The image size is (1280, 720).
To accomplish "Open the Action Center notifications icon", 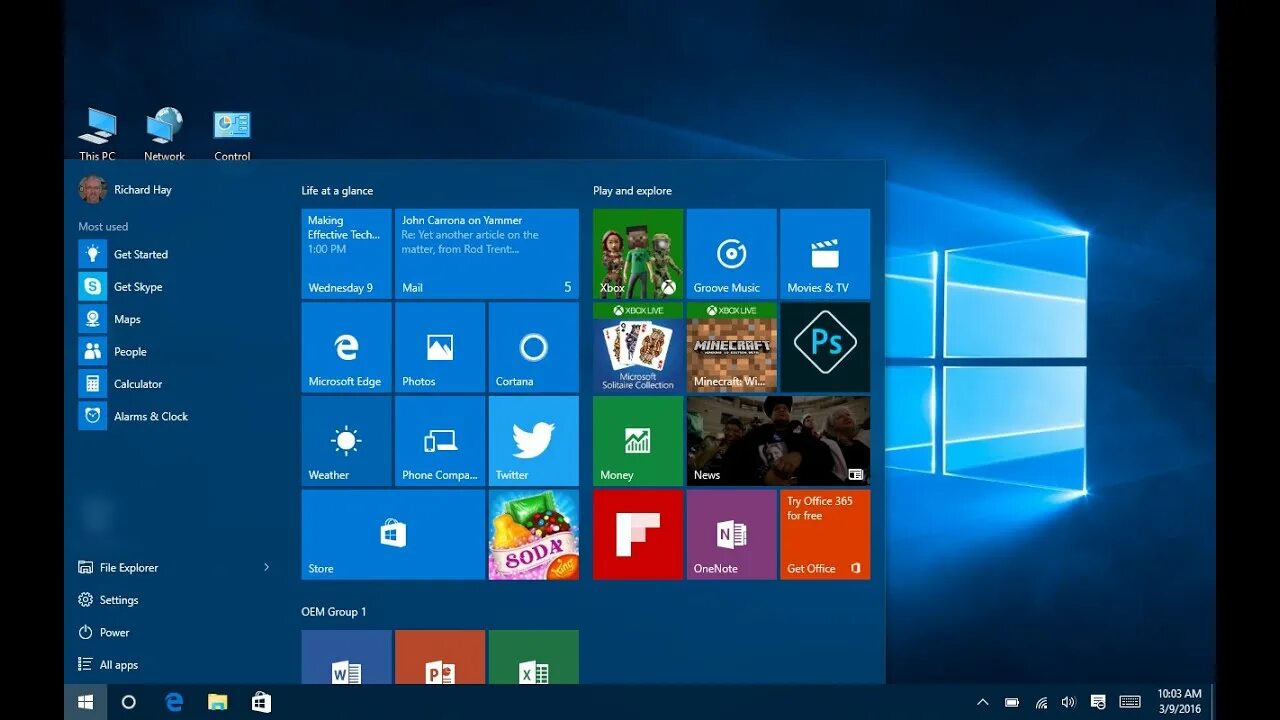I will [x=1098, y=702].
